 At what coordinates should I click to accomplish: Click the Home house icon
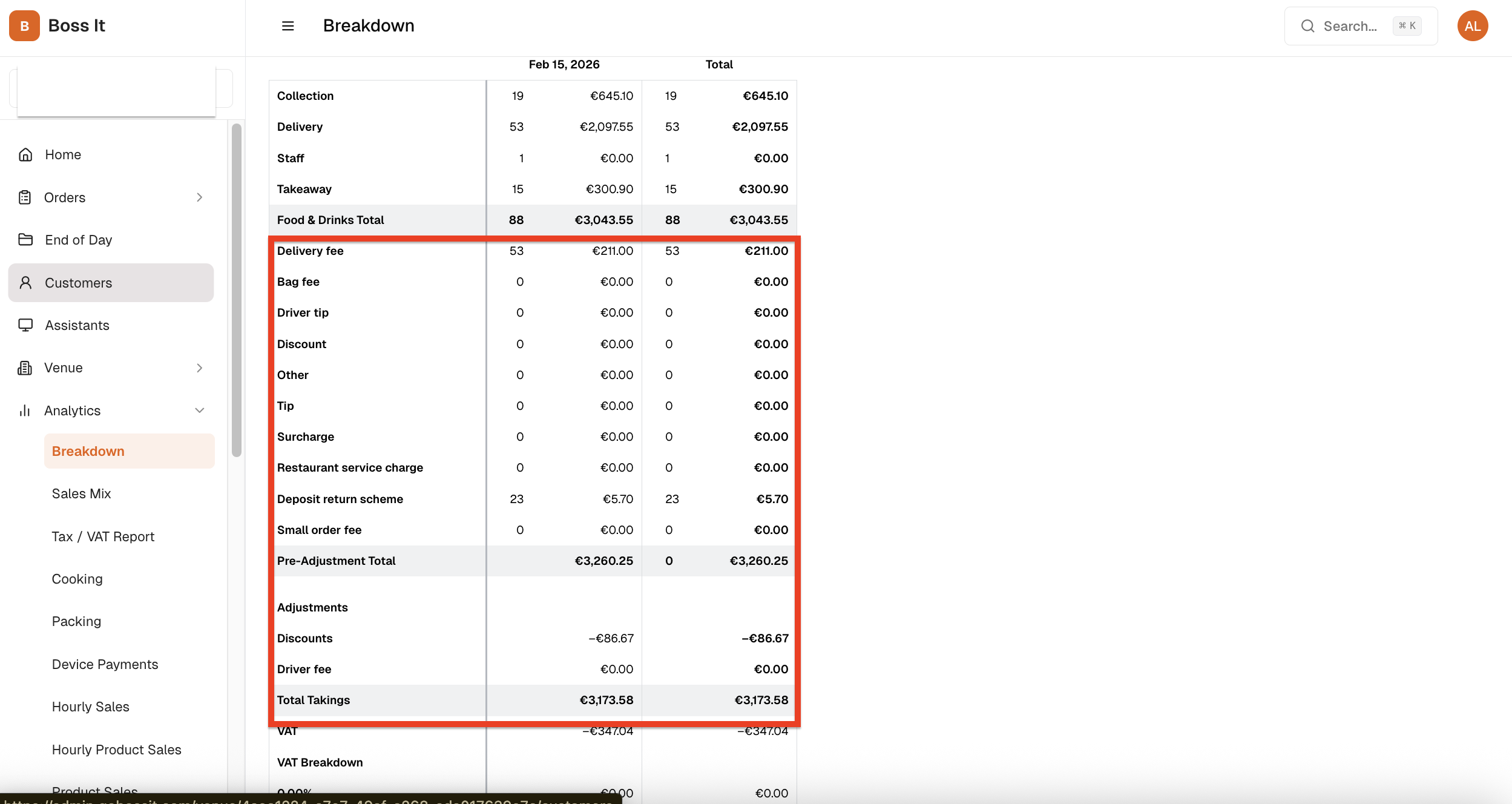tap(25, 154)
